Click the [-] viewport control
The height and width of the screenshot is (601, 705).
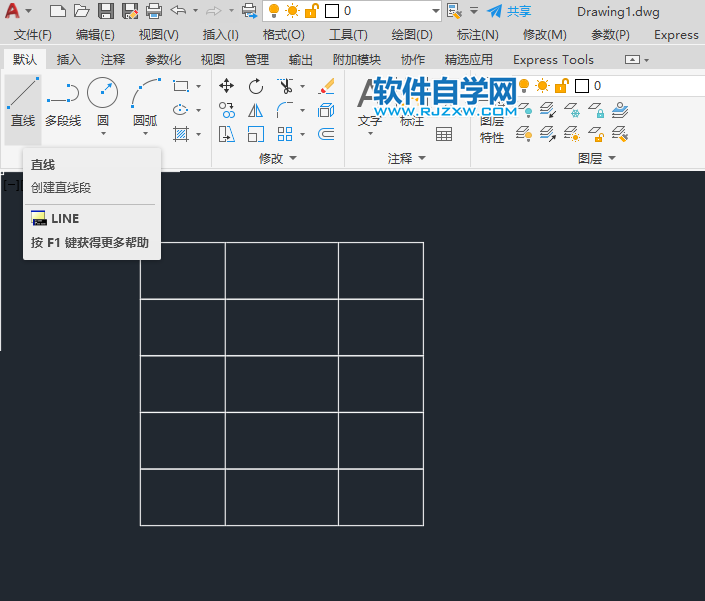(11, 185)
